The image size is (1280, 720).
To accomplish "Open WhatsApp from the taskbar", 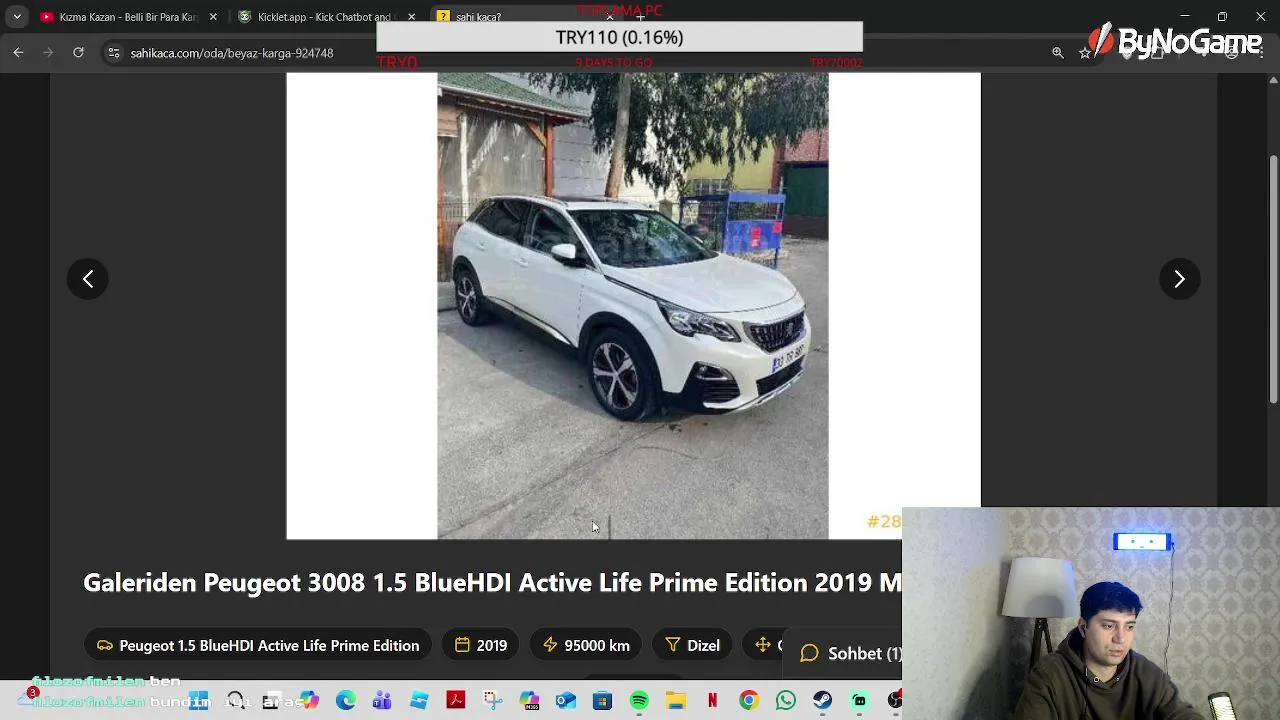I will tap(786, 701).
